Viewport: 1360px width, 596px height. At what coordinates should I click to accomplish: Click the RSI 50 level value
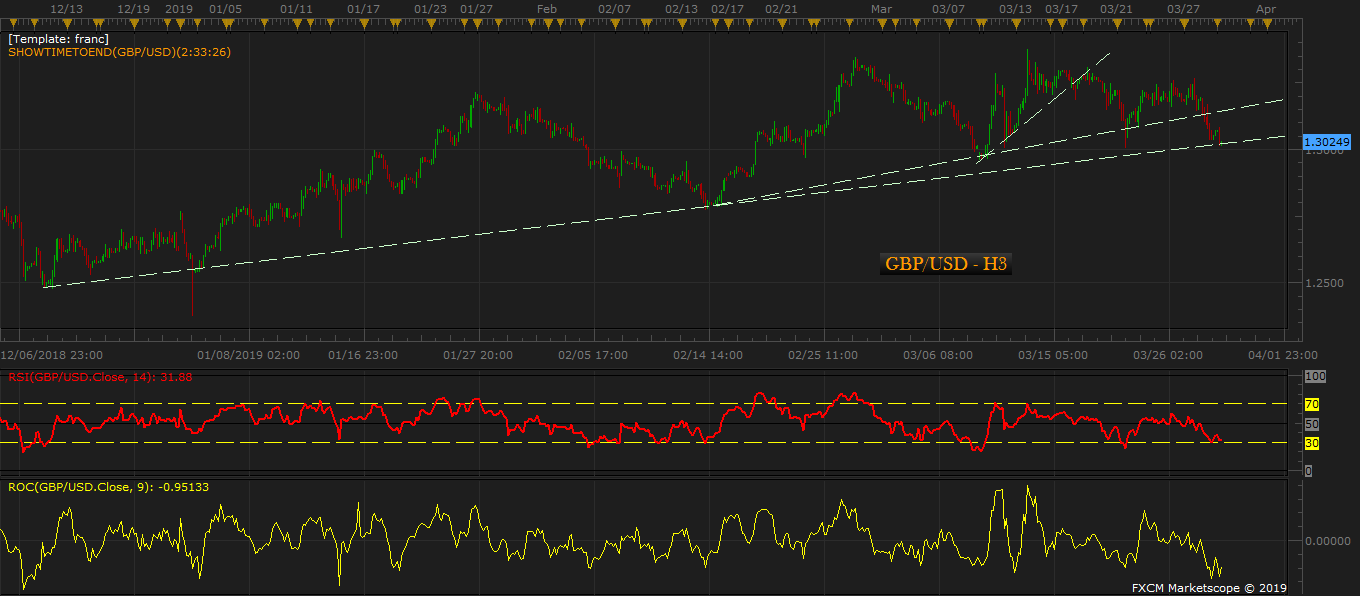pyautogui.click(x=1312, y=424)
